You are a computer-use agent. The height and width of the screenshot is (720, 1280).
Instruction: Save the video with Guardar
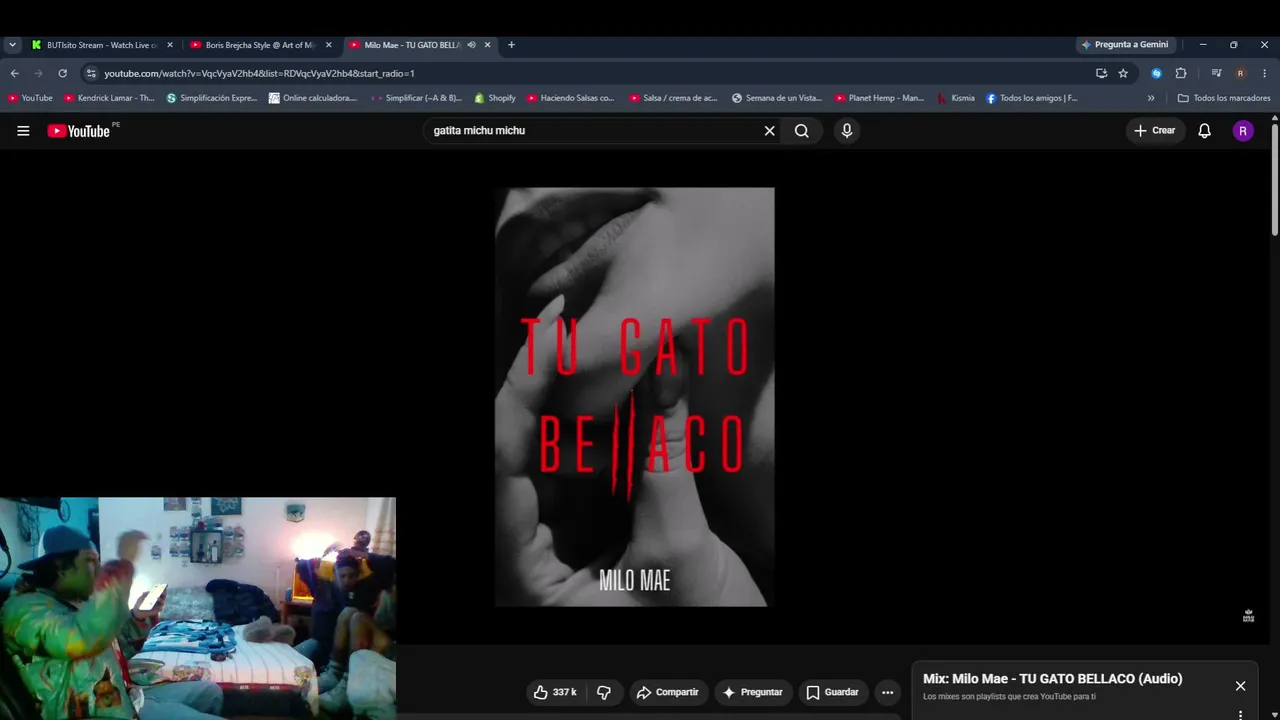pos(833,692)
